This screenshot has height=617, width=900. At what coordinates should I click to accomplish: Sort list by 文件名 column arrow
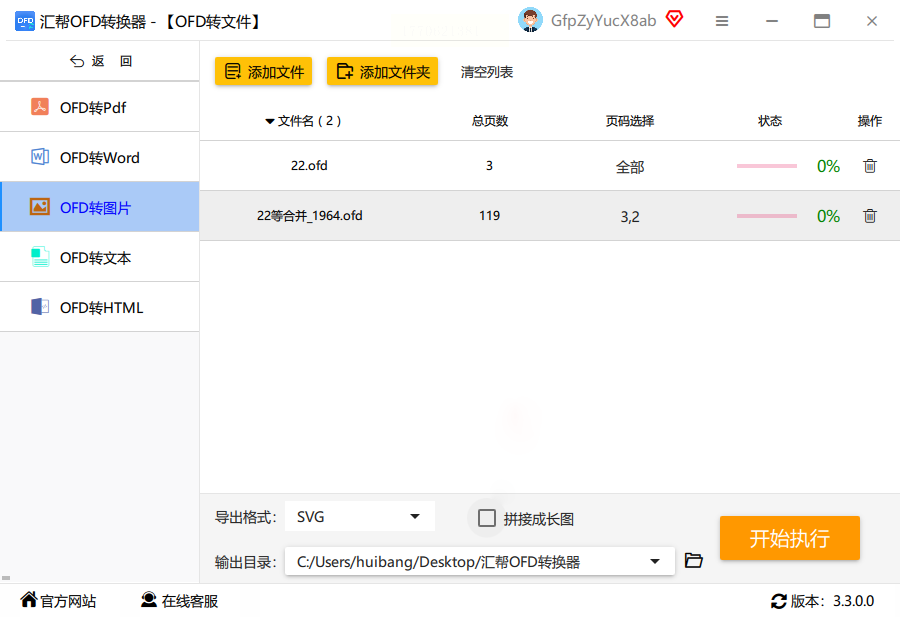click(x=270, y=122)
